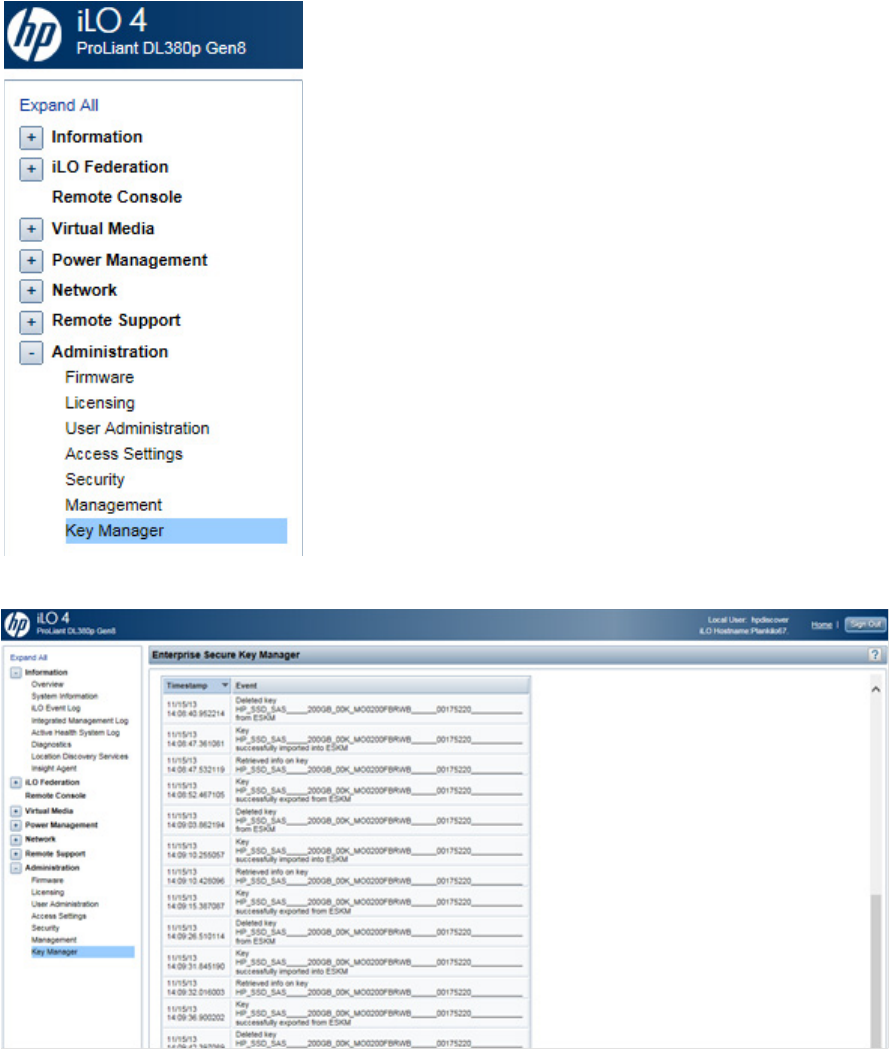Expand iLO Federation in the full-page sidebar
The width and height of the screenshot is (891, 1050).
(15, 782)
